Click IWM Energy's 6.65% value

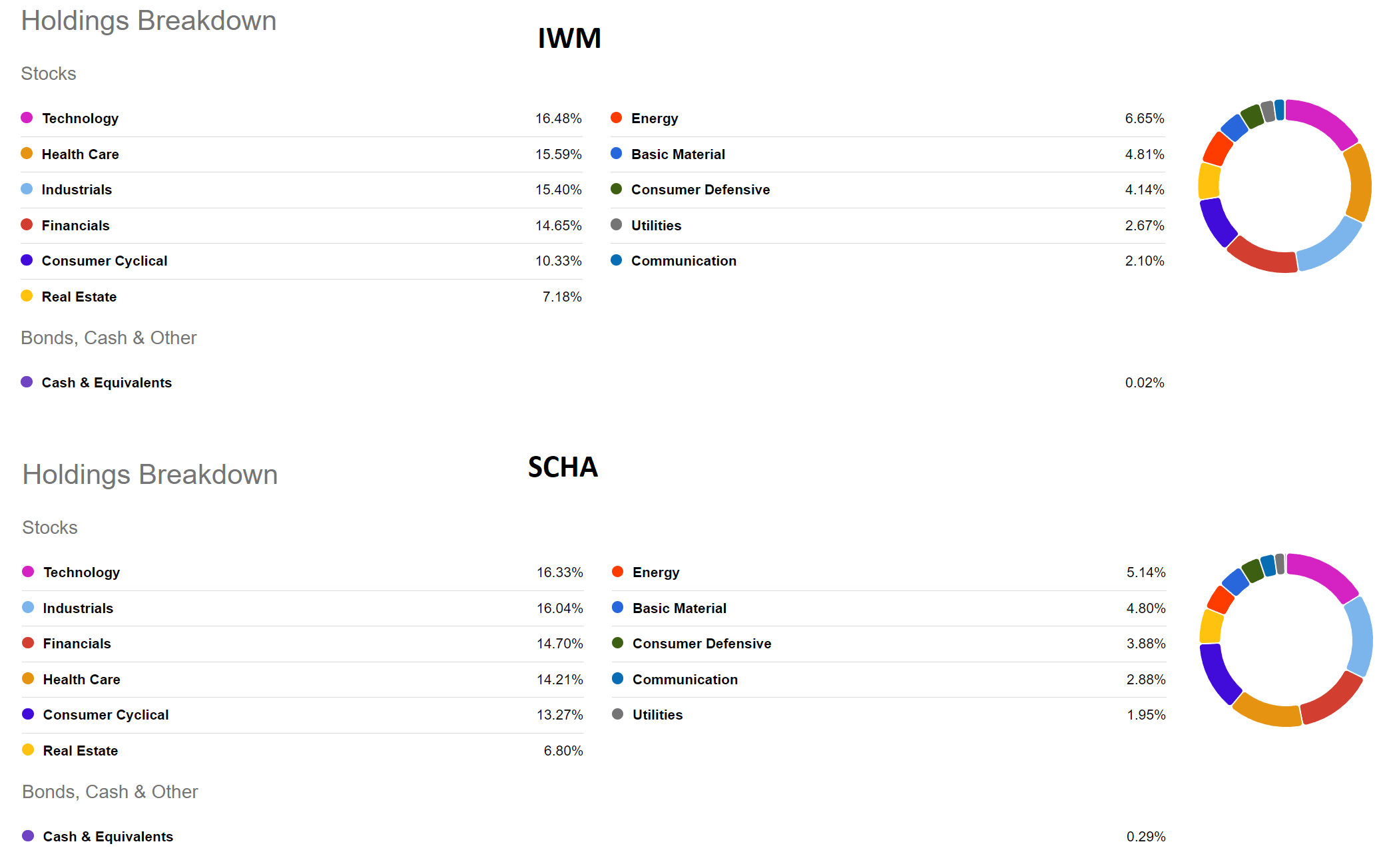1144,118
